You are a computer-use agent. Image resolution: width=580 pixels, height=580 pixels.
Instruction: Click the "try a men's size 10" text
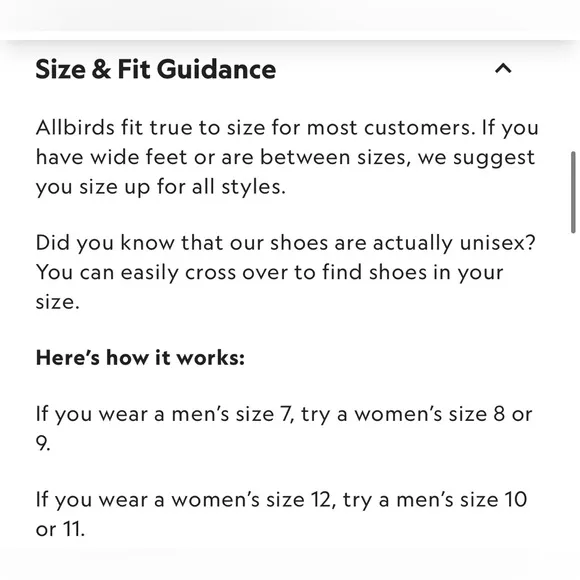click(435, 500)
